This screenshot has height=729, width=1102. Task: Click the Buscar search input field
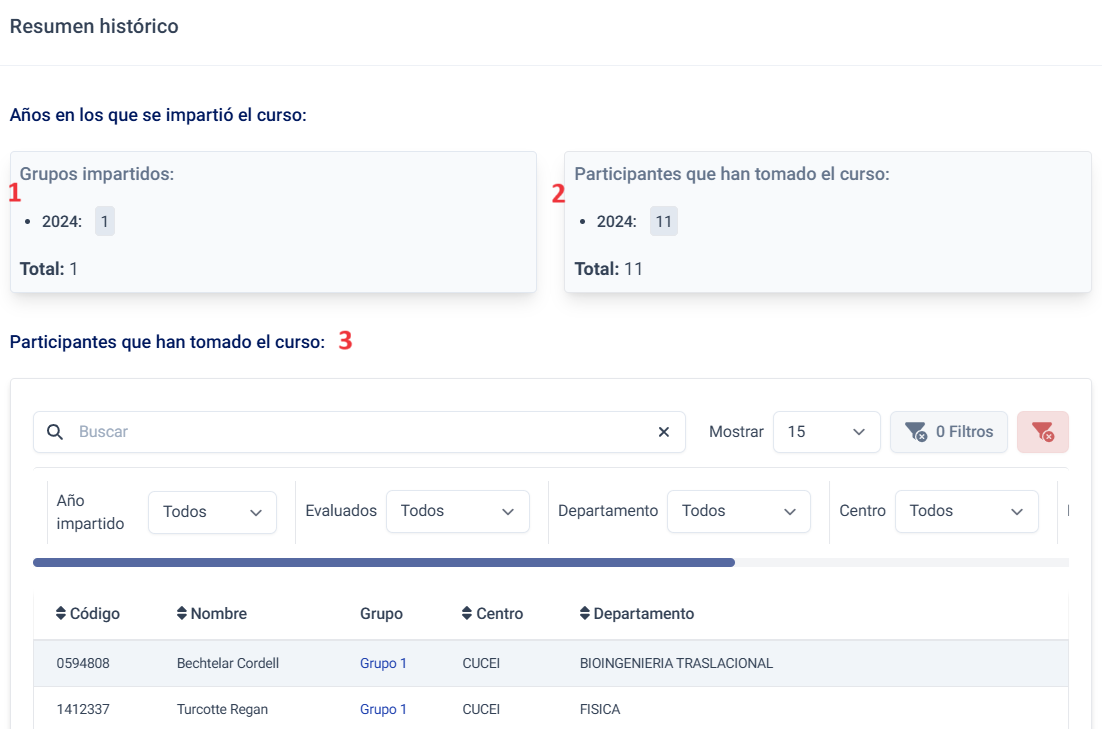pyautogui.click(x=360, y=432)
